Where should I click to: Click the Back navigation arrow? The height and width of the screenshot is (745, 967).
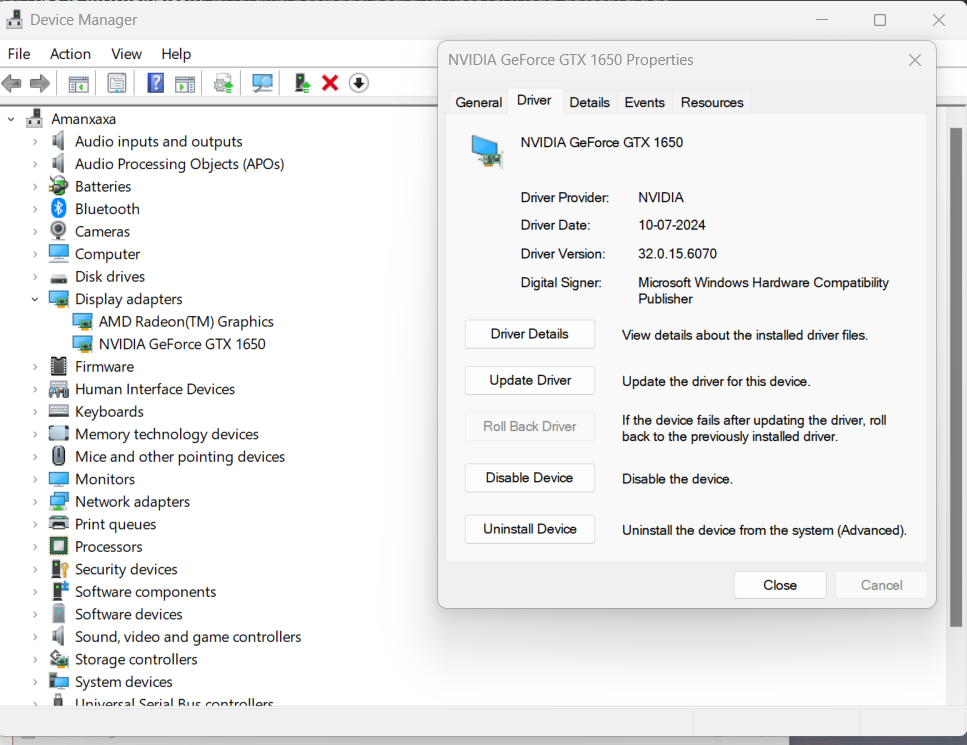[12, 82]
